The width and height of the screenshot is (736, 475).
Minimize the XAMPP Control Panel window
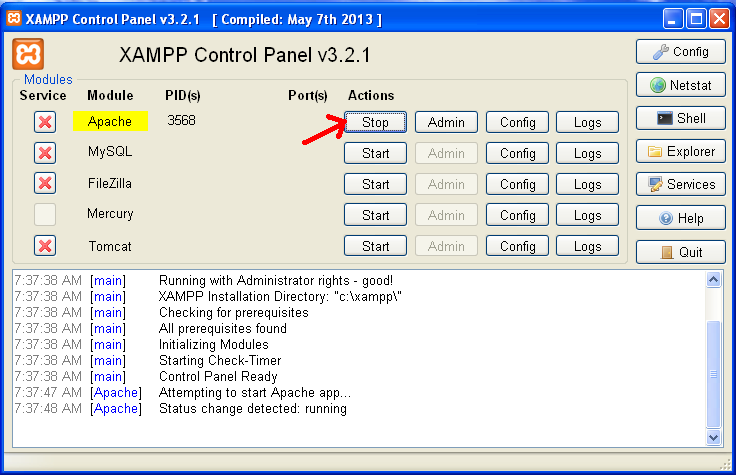pos(673,19)
